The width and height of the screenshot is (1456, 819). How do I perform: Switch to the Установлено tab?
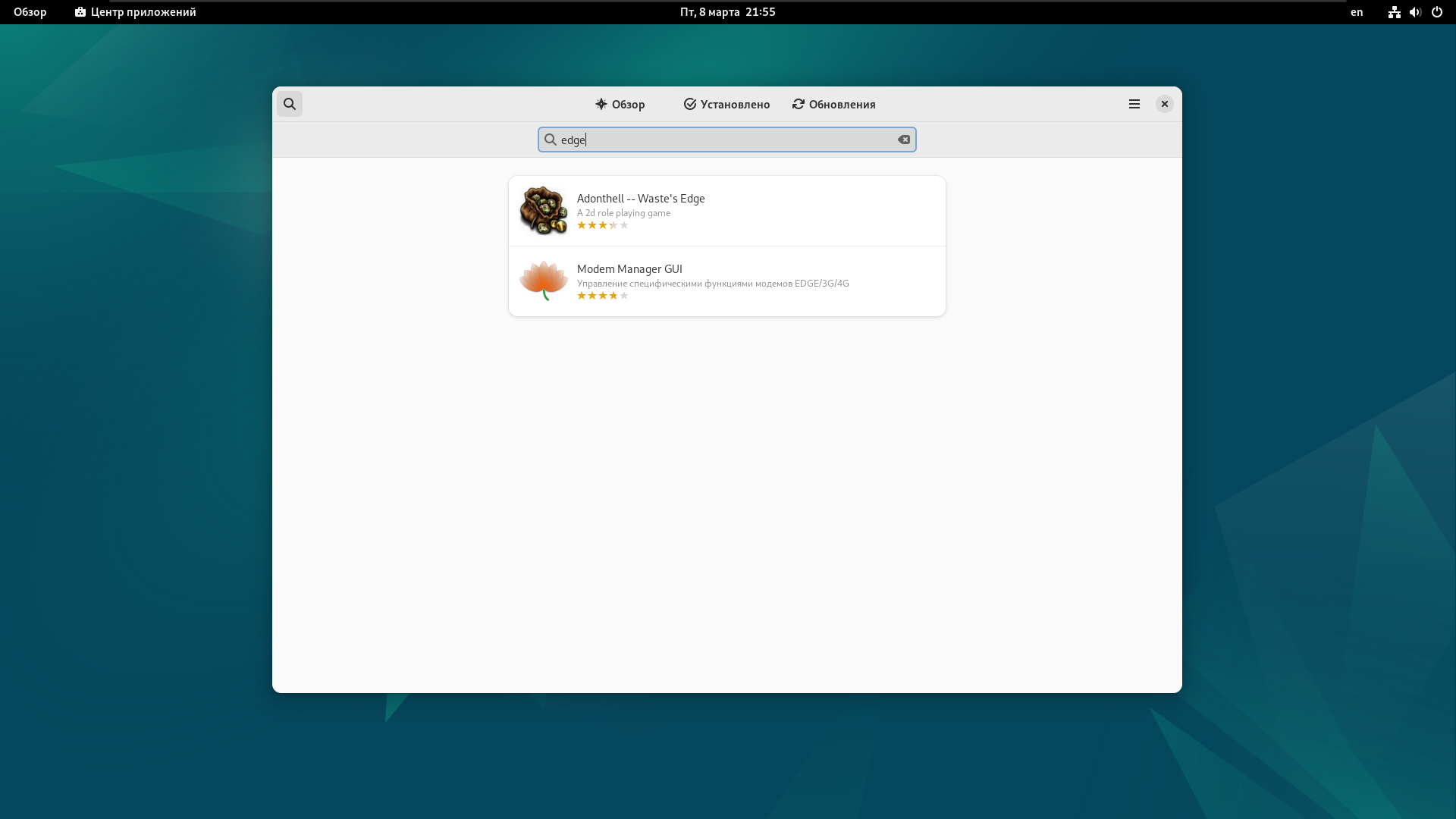pyautogui.click(x=726, y=104)
